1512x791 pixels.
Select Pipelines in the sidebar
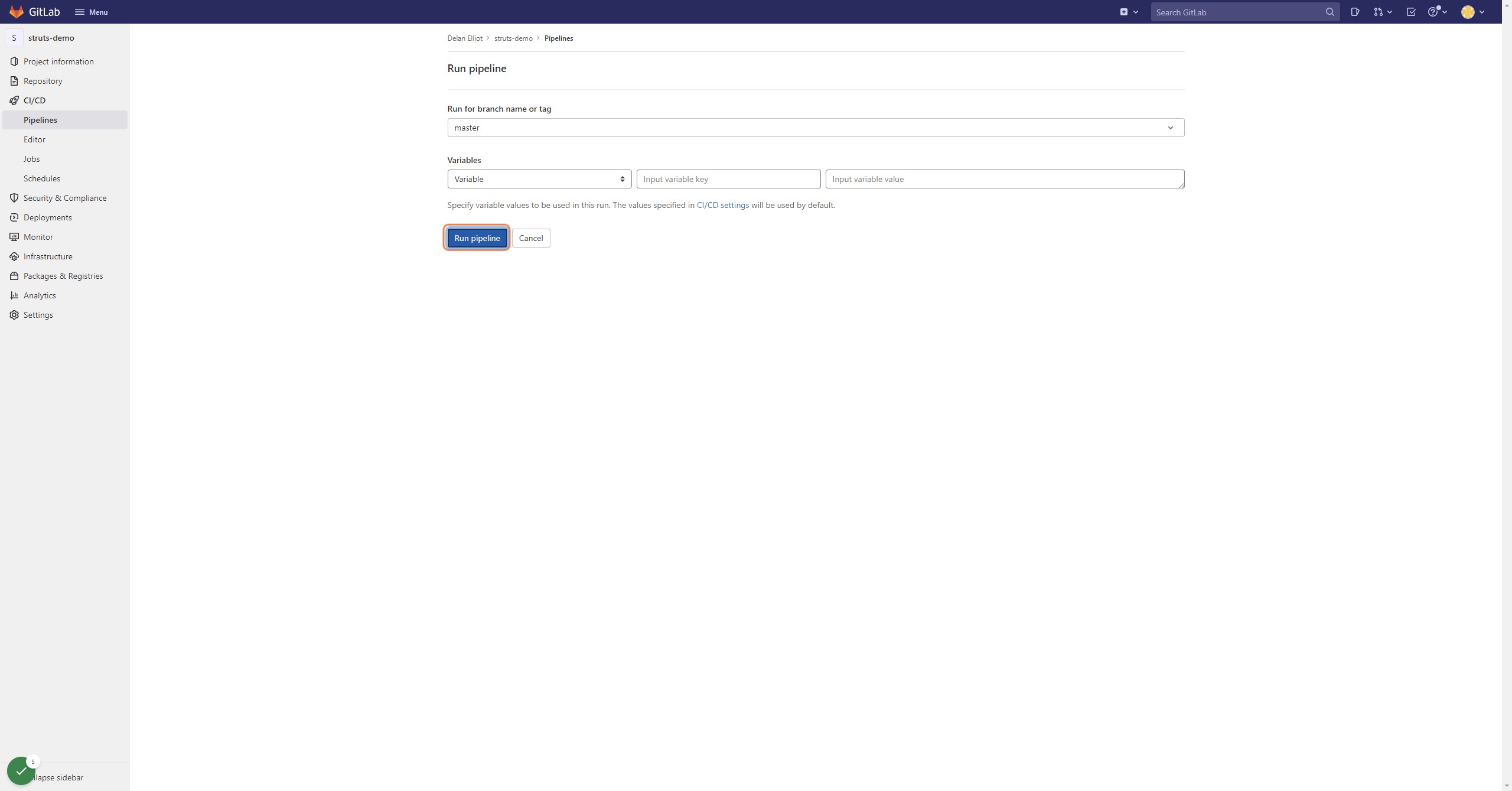(65, 120)
